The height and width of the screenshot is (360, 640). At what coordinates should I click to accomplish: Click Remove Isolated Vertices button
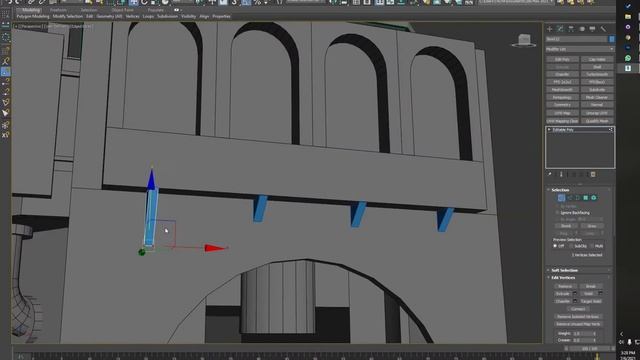pyautogui.click(x=578, y=317)
